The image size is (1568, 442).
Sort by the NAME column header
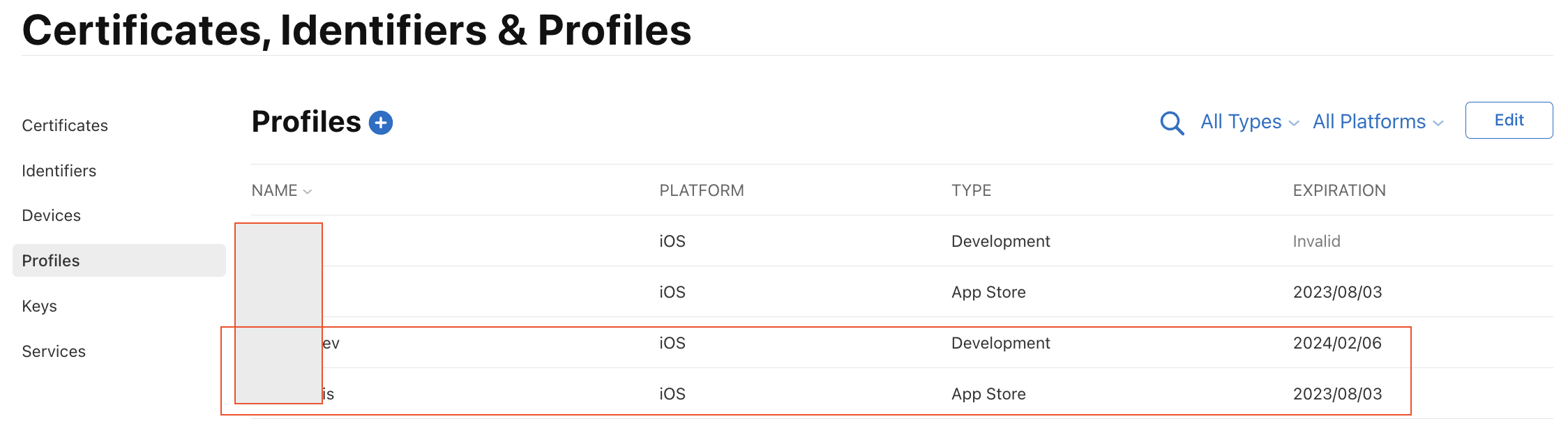point(281,190)
